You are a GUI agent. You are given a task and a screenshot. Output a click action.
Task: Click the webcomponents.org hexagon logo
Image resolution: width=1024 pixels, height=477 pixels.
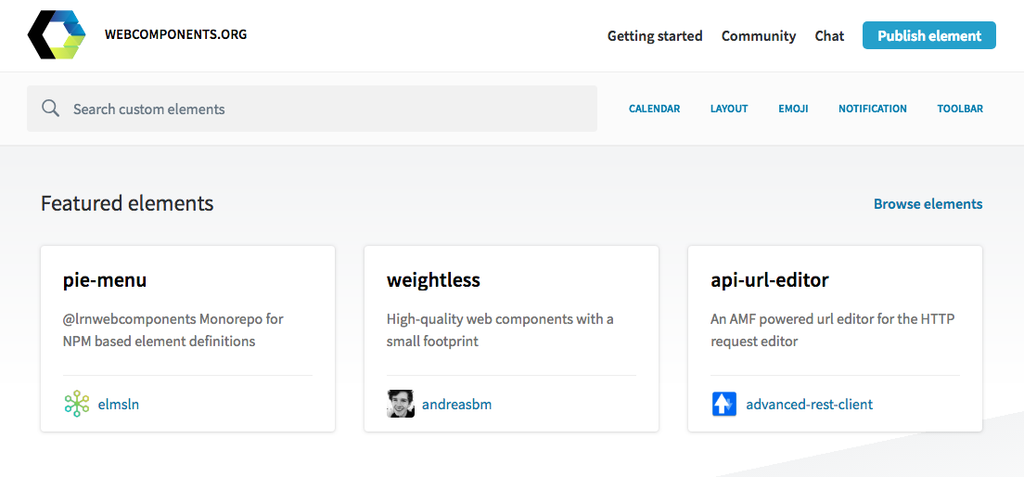57,35
